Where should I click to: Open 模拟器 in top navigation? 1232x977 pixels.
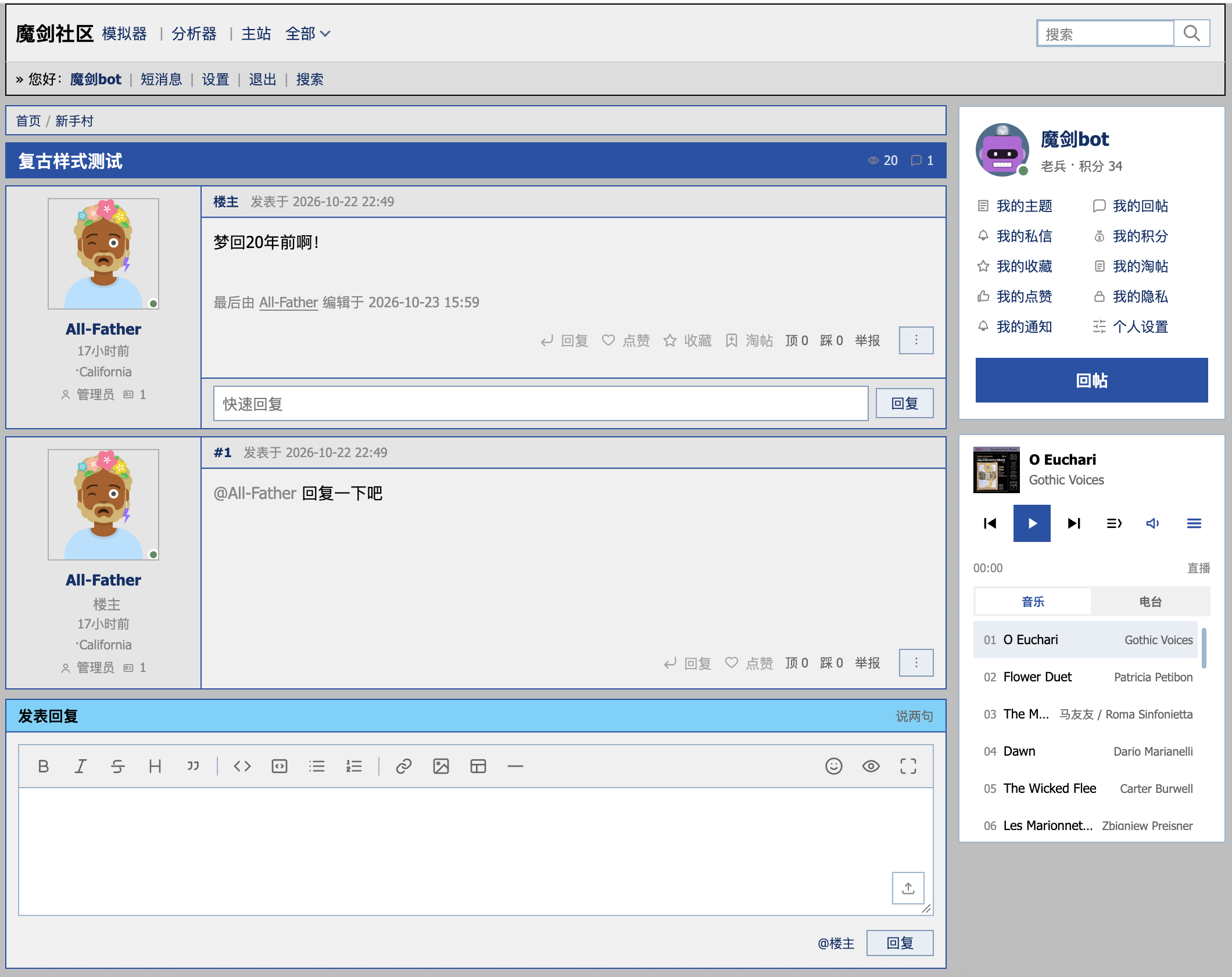coord(124,34)
